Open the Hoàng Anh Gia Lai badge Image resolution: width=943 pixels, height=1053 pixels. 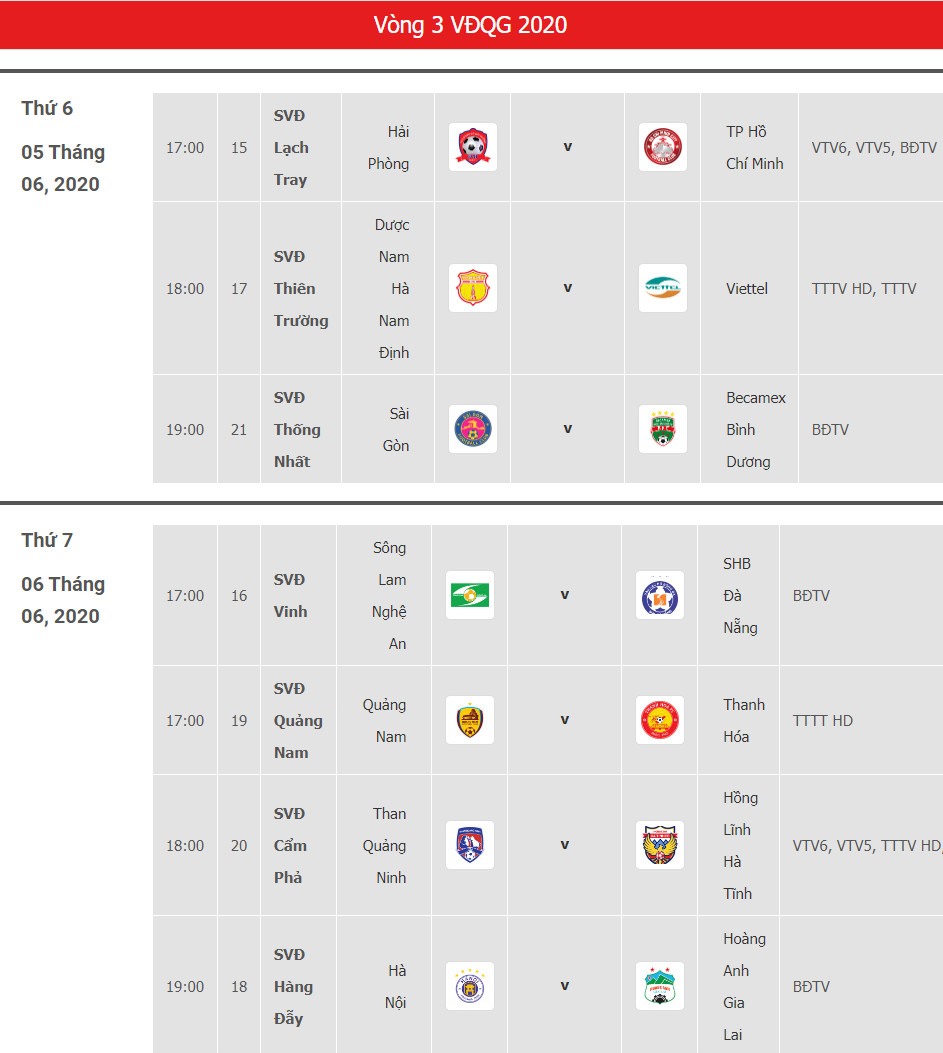click(660, 986)
